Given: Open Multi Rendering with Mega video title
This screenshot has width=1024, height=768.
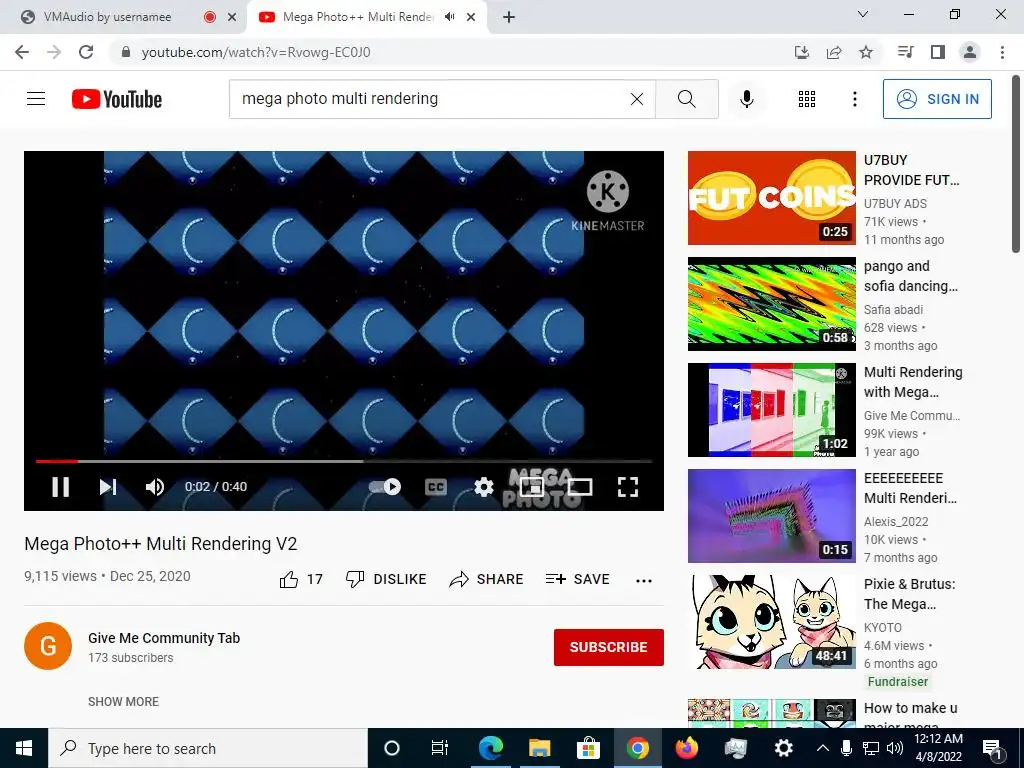Looking at the screenshot, I should (913, 382).
